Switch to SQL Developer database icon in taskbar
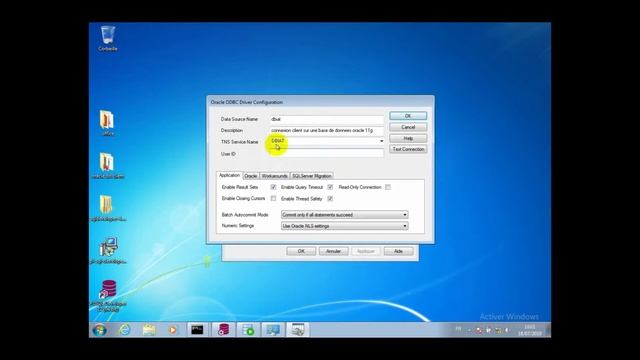640x360 pixels. [x=223, y=330]
